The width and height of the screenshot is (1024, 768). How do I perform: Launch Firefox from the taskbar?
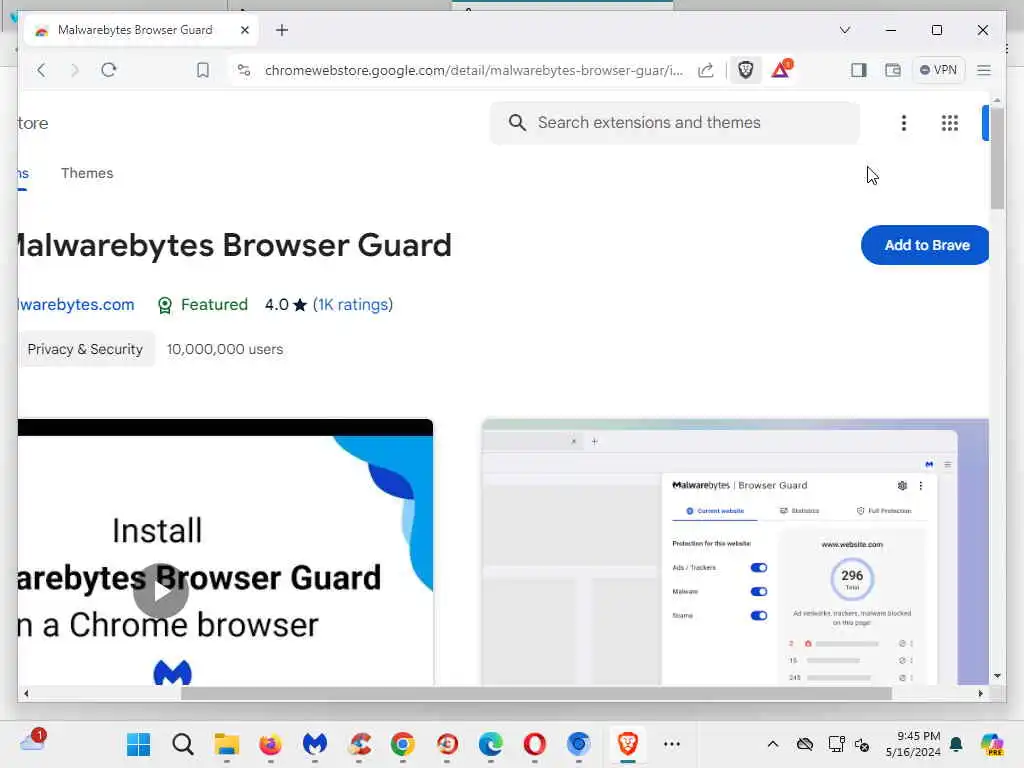point(270,744)
